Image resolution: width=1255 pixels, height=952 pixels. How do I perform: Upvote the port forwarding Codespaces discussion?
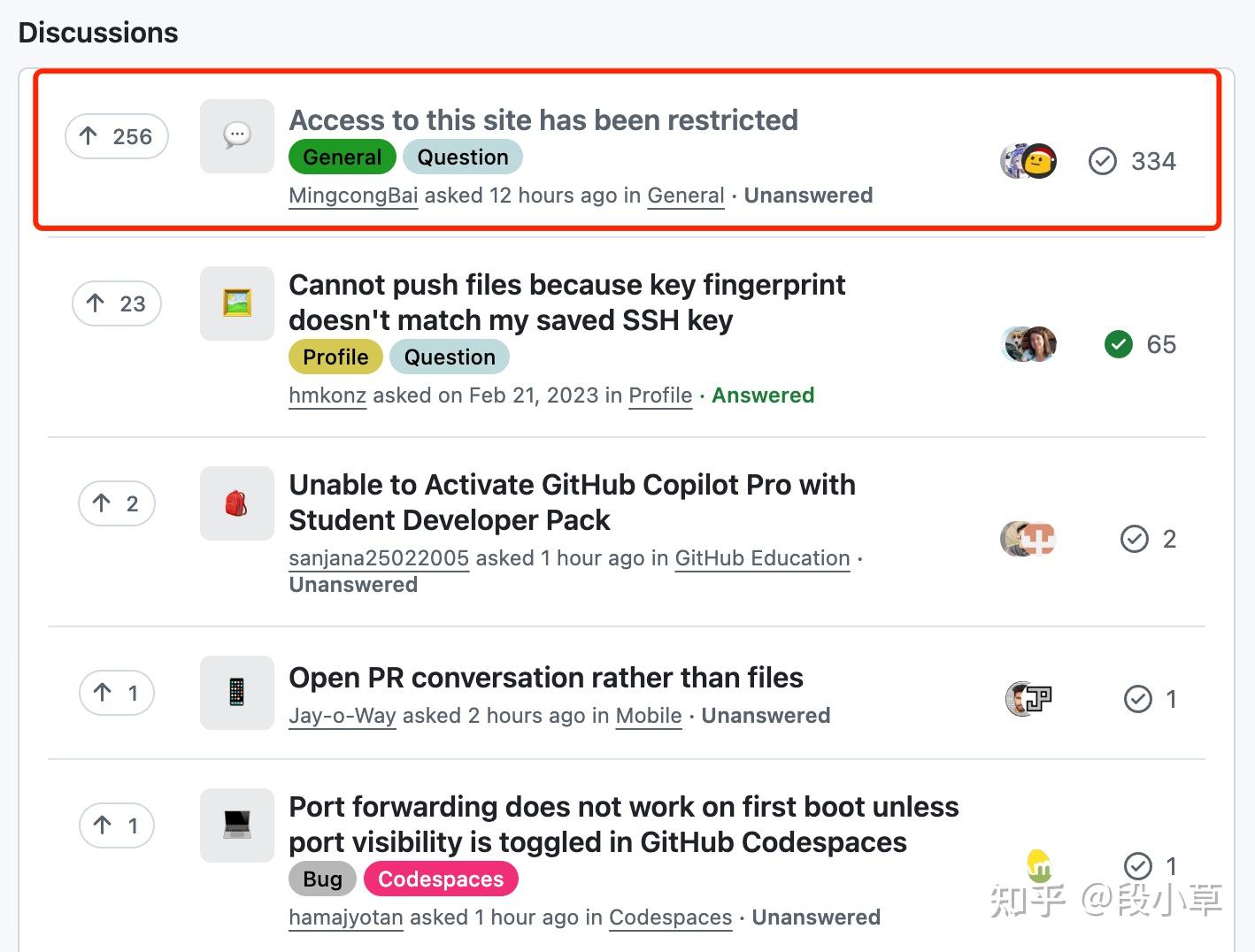116,825
